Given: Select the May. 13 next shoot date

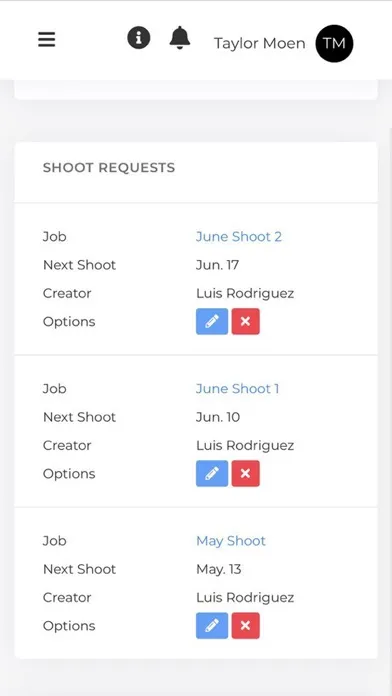Looking at the screenshot, I should click(x=219, y=569).
